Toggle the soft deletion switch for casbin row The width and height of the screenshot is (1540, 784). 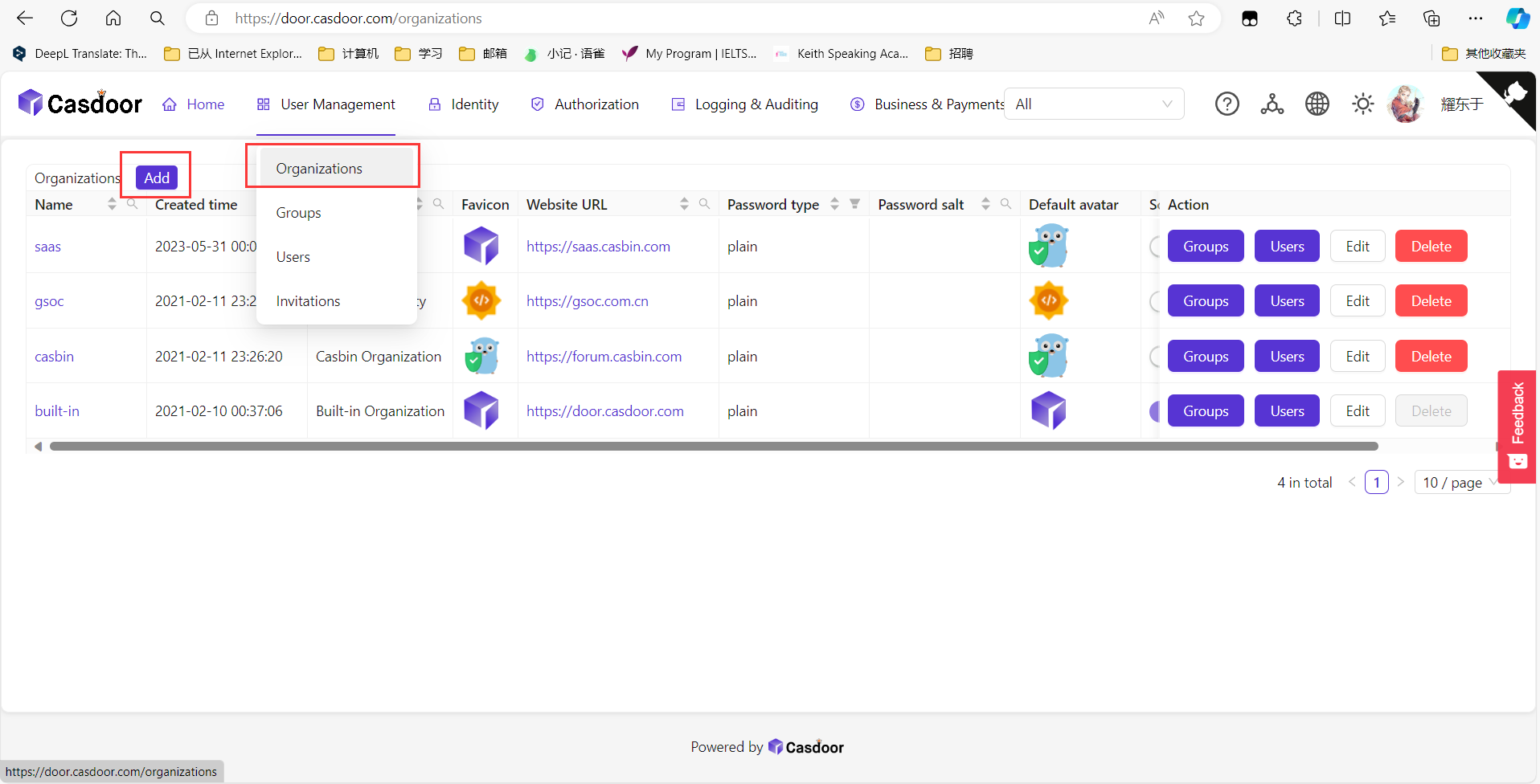click(1155, 357)
